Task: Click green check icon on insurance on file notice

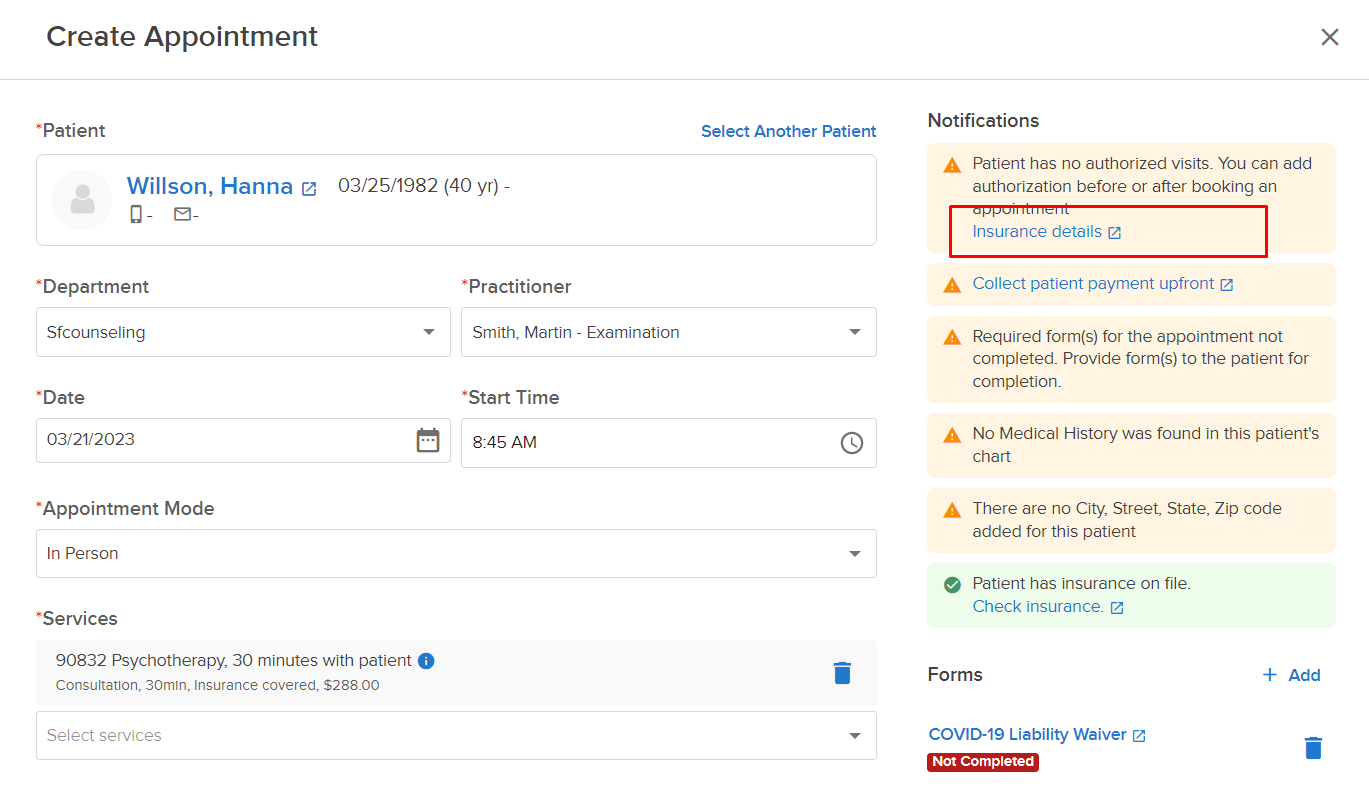Action: tap(952, 584)
